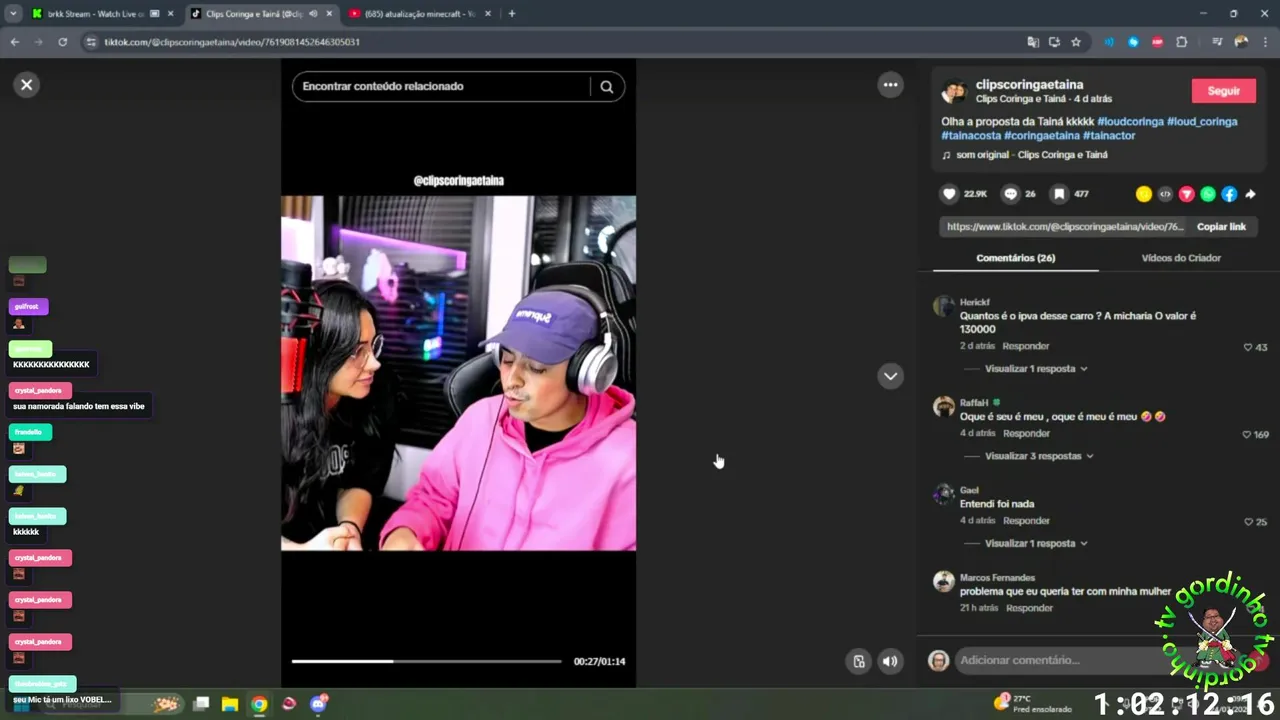This screenshot has height=720, width=1280.
Task: Share via the red send icon
Action: [1187, 194]
